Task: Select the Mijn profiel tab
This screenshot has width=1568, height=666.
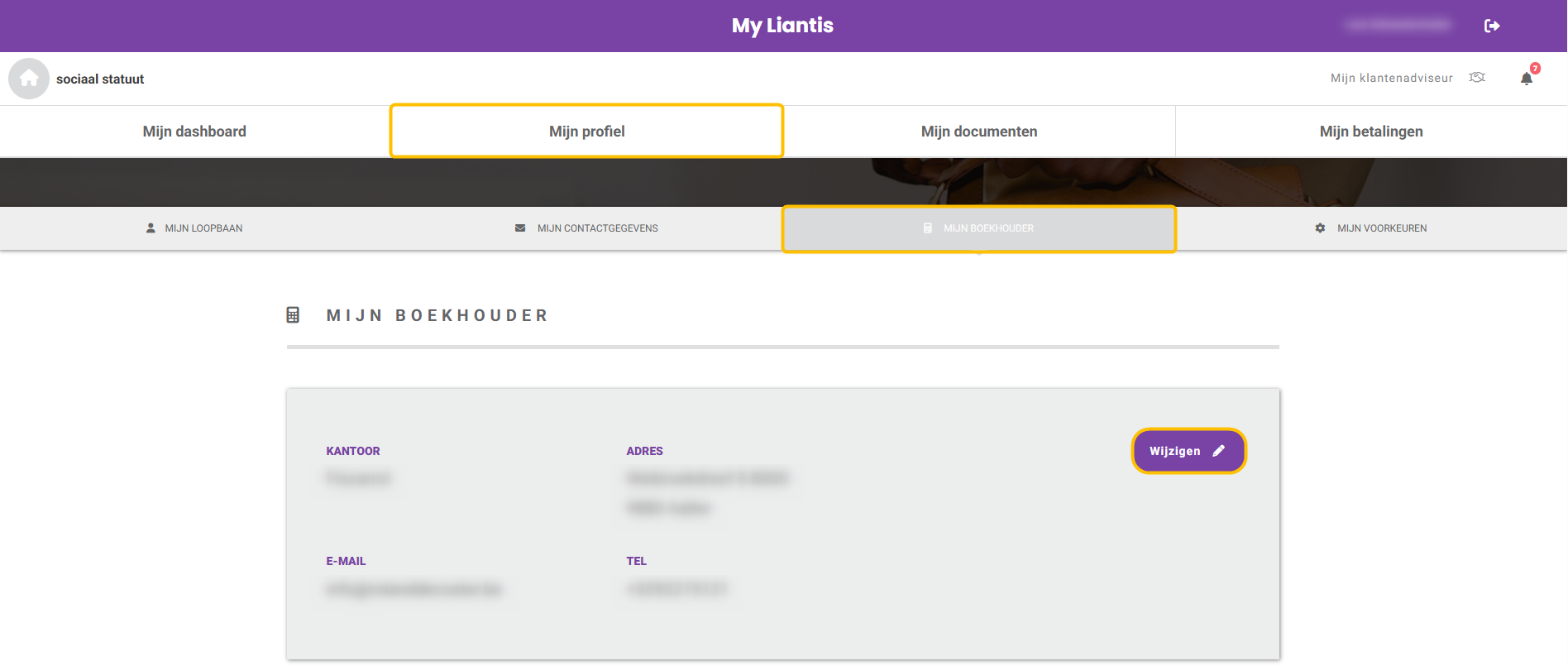Action: coord(586,132)
